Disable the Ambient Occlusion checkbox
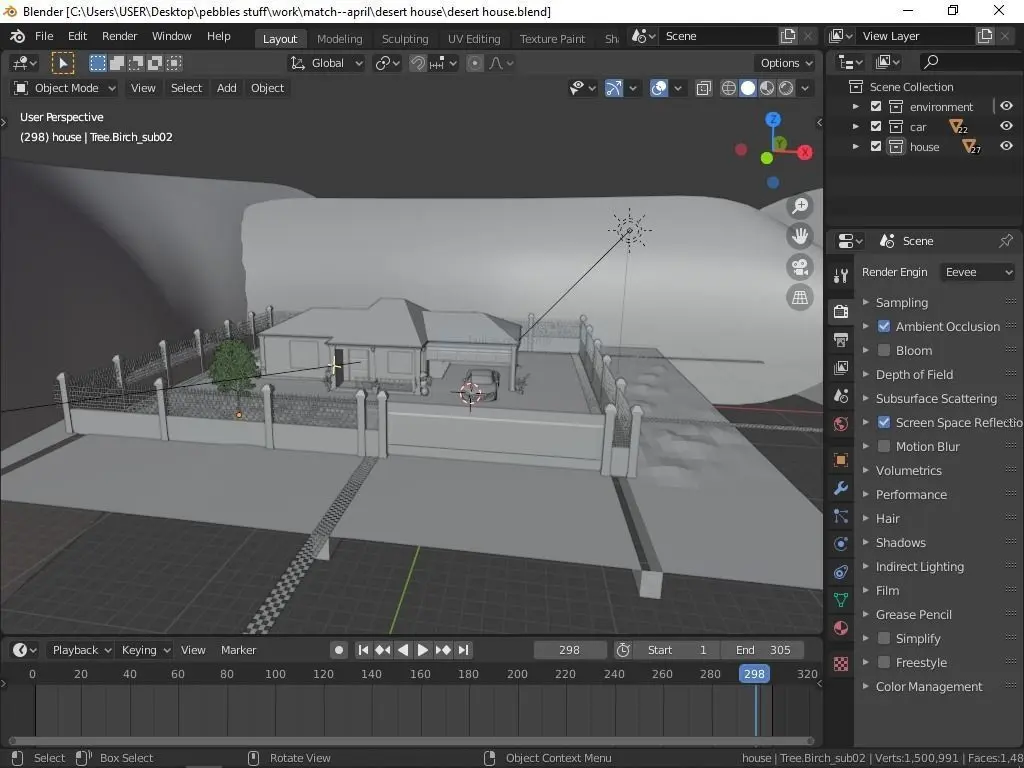Screen dimensions: 1024x768 point(884,326)
